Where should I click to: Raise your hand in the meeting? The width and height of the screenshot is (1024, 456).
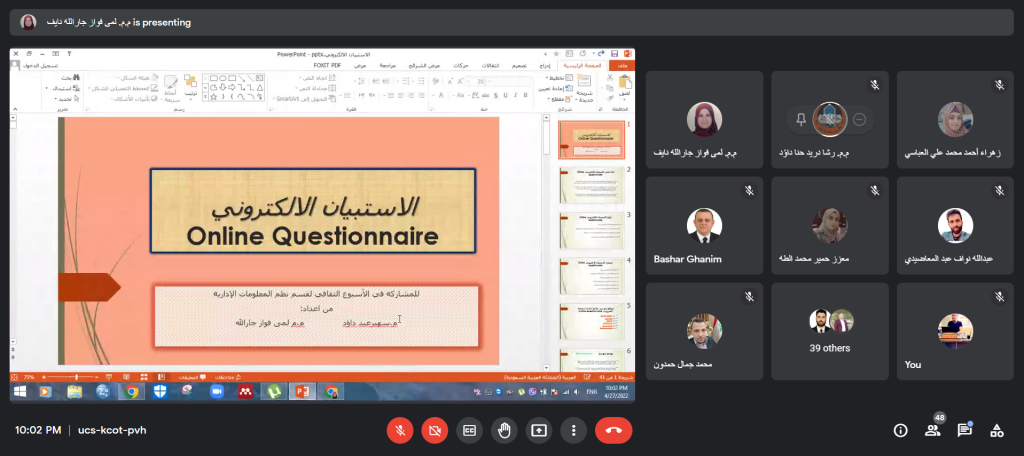pos(505,430)
